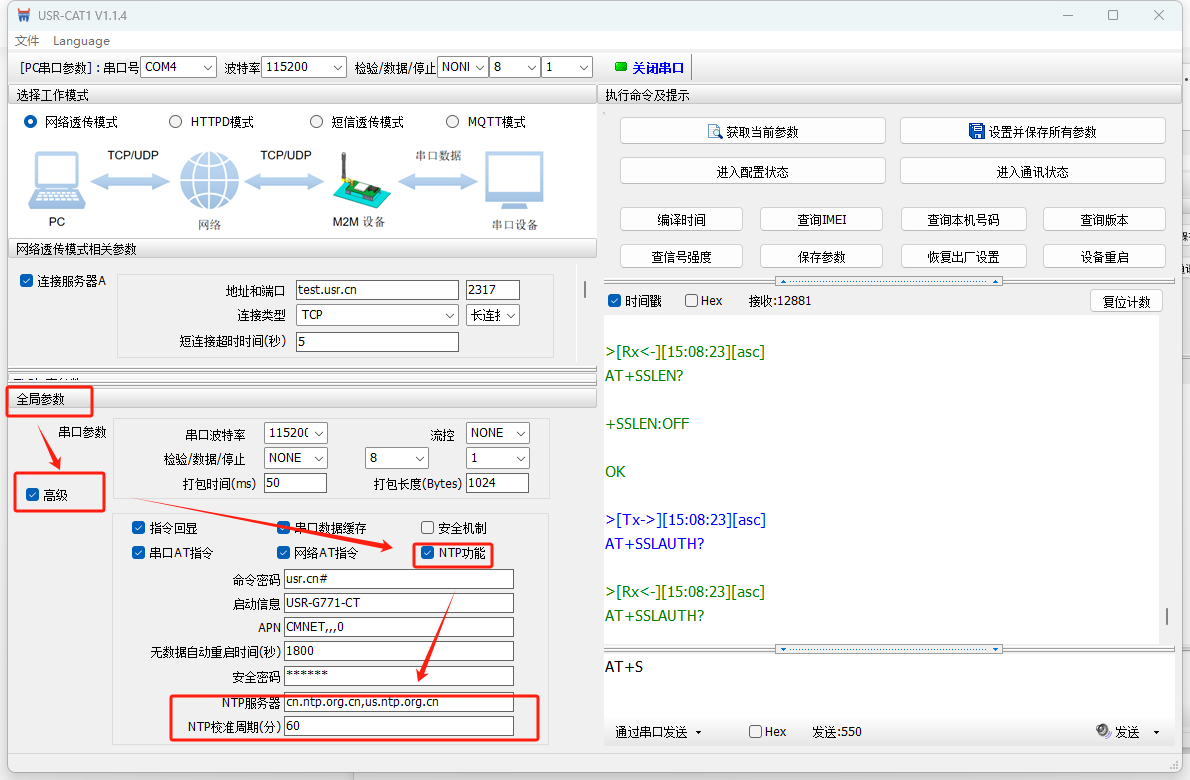Viewport: 1190px width, 780px height.
Task: Click the 串口设备 monitor icon
Action: 514,182
